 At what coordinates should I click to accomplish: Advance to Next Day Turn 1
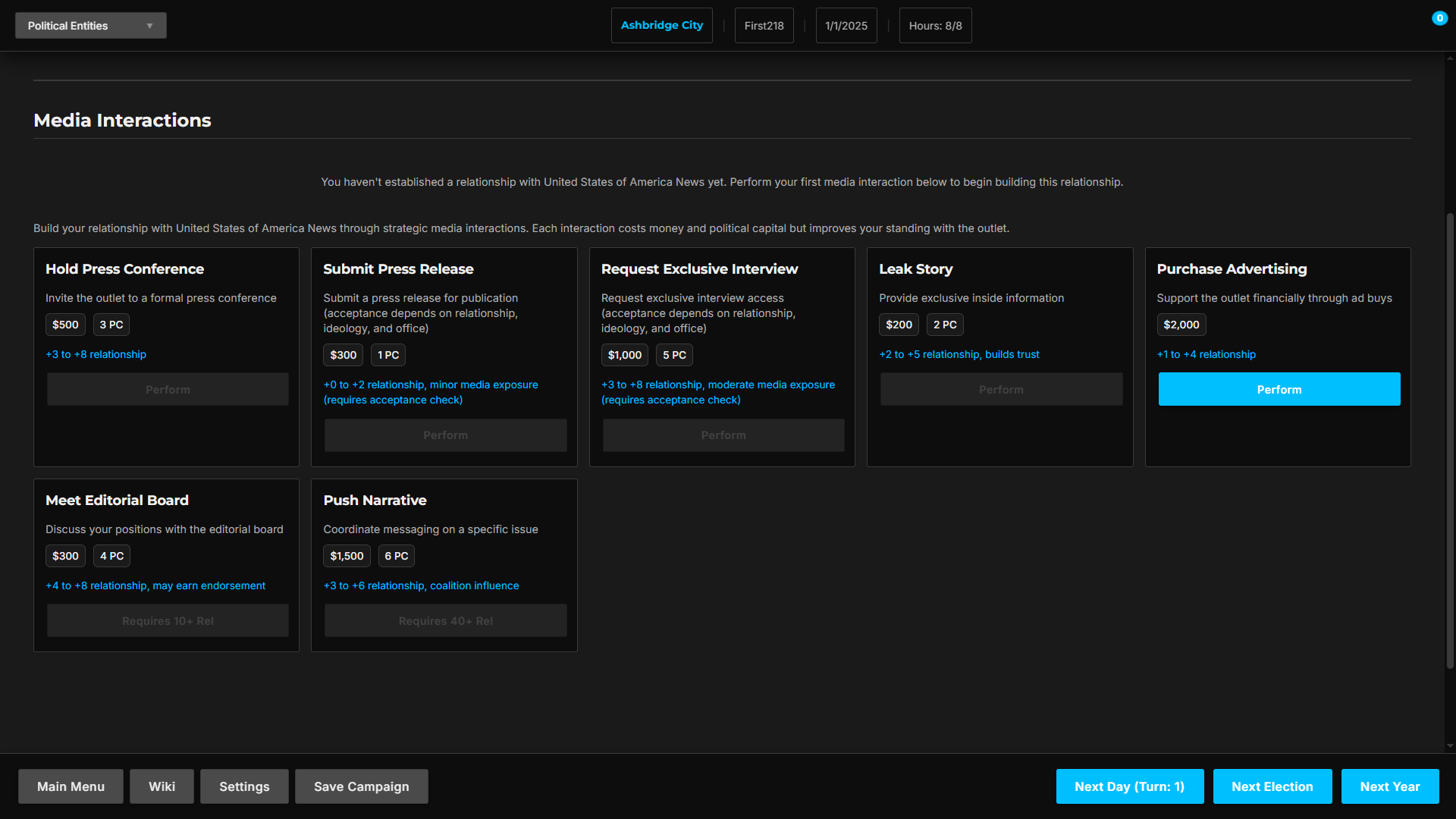[1129, 786]
